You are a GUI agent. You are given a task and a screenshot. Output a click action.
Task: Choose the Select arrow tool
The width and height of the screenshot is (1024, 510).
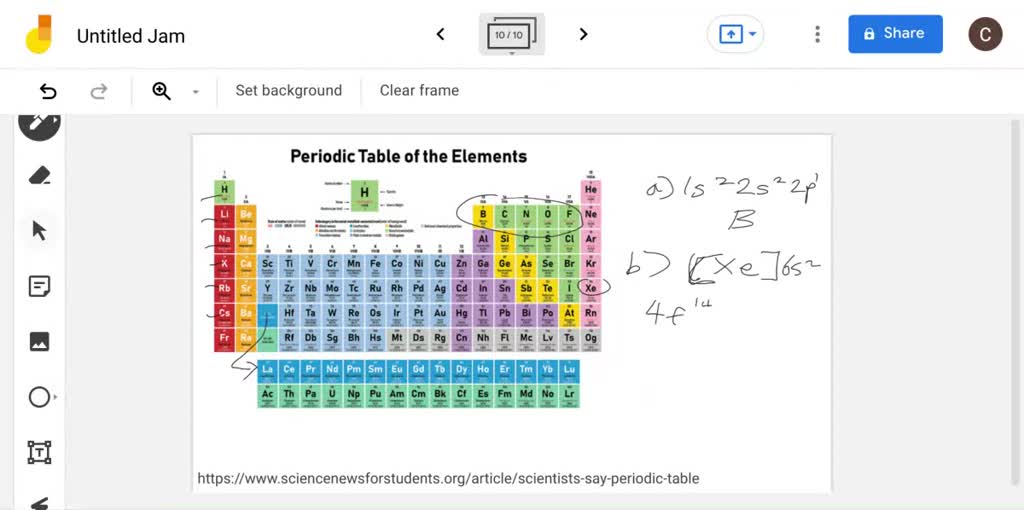pos(39,231)
